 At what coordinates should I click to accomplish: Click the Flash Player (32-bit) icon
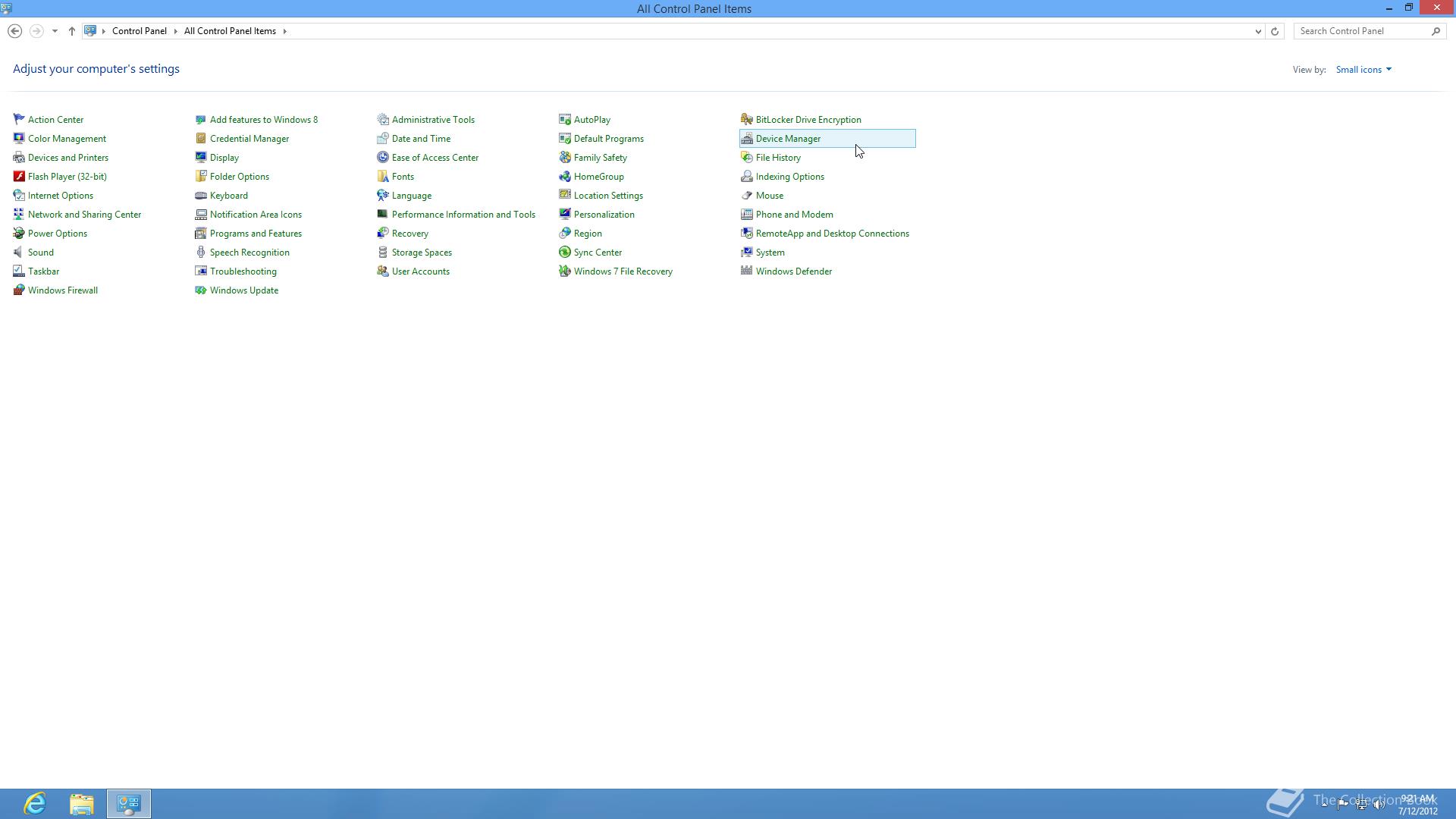click(x=19, y=177)
